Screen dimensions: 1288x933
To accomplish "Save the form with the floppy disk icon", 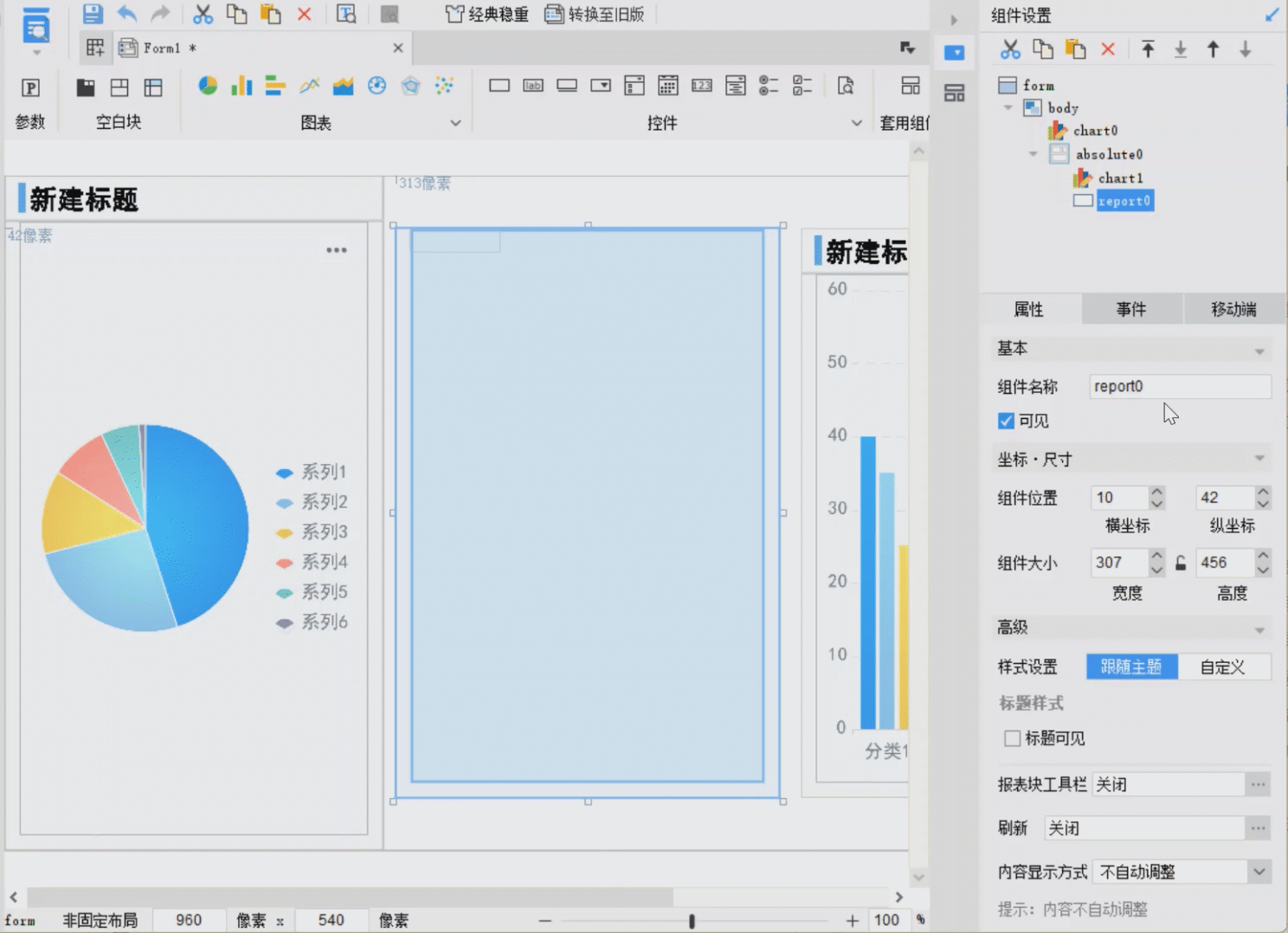I will [93, 14].
